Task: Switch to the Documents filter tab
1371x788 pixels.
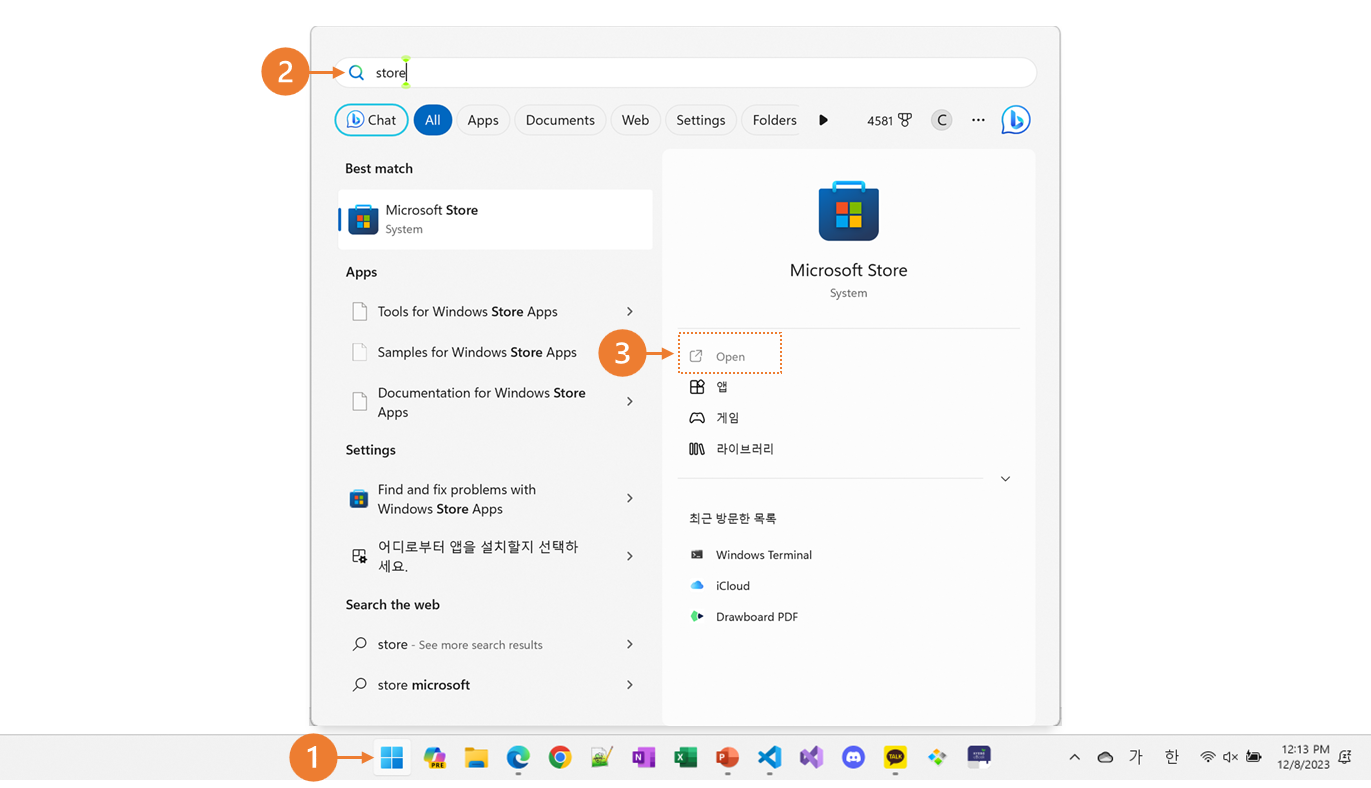Action: (x=560, y=120)
